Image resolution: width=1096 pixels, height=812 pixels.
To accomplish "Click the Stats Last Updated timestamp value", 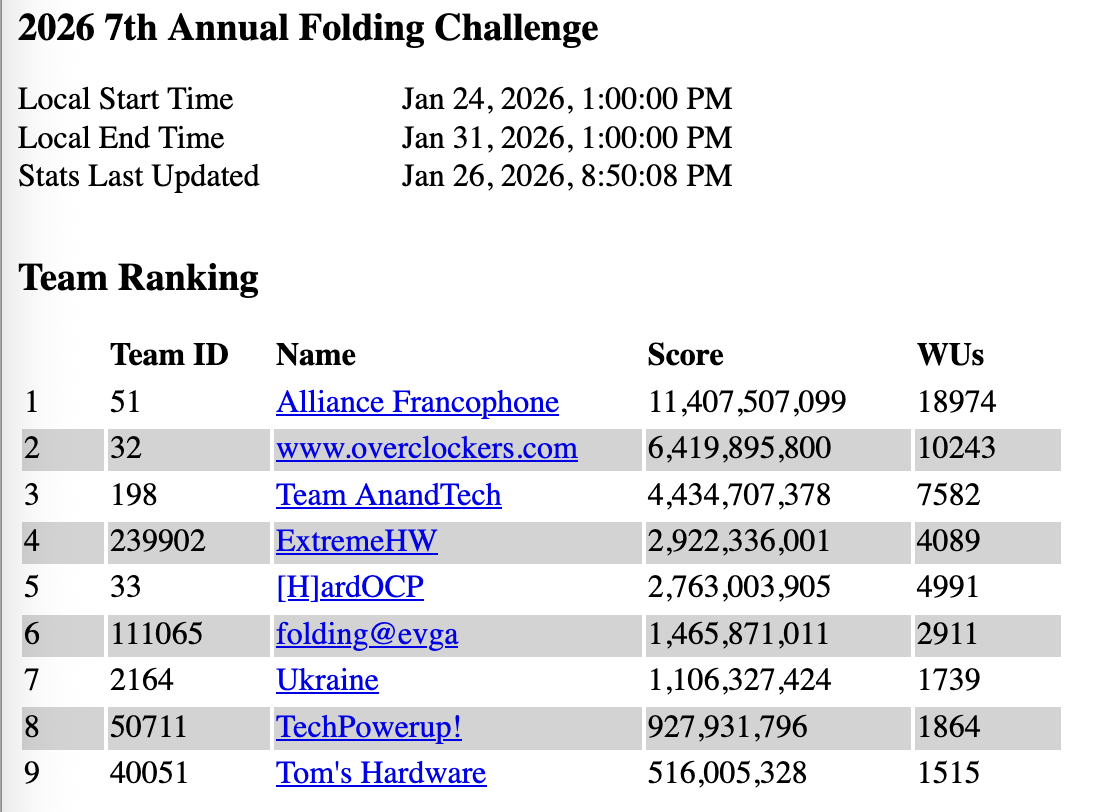I will click(x=567, y=176).
